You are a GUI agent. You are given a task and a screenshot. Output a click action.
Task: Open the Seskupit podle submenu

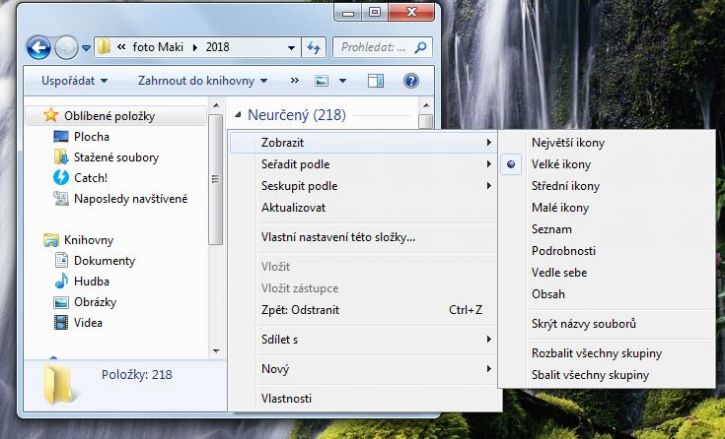[364, 186]
